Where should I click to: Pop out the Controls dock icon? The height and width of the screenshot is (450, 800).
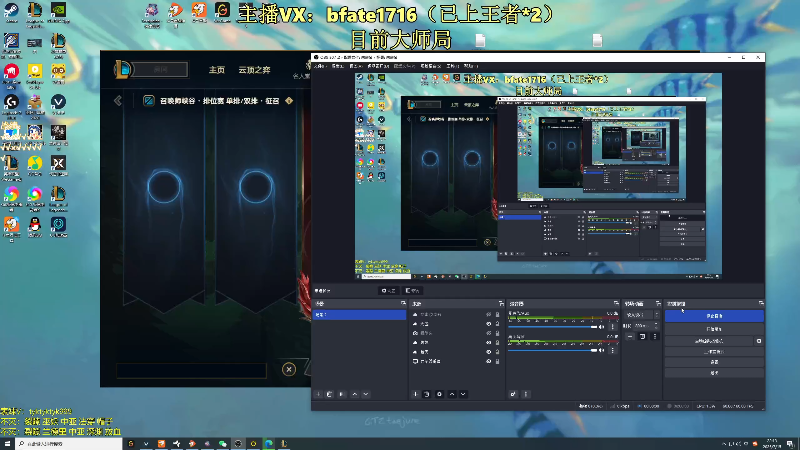click(761, 304)
